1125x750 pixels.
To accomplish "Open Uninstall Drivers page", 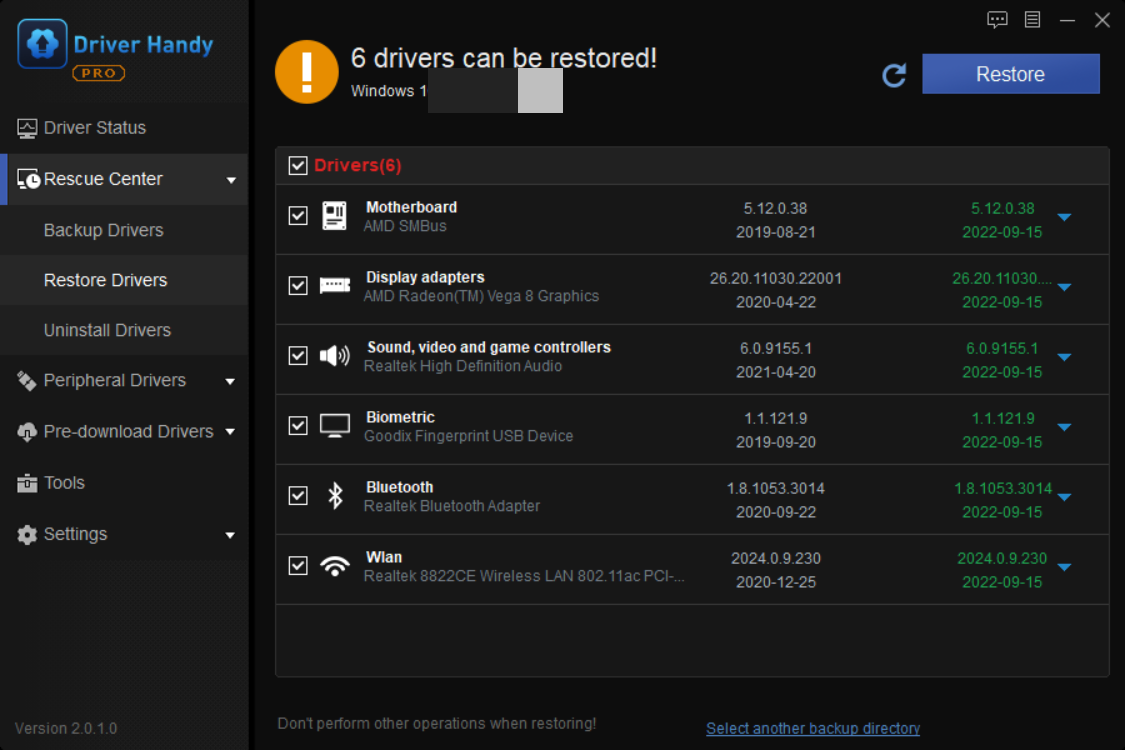I will pyautogui.click(x=105, y=330).
